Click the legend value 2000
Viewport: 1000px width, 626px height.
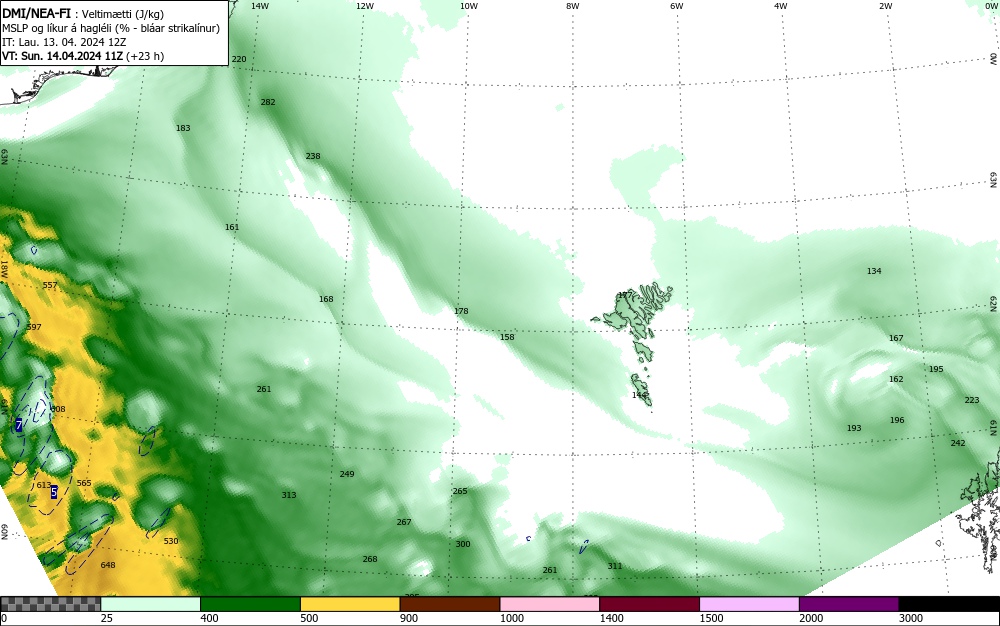[x=811, y=618]
